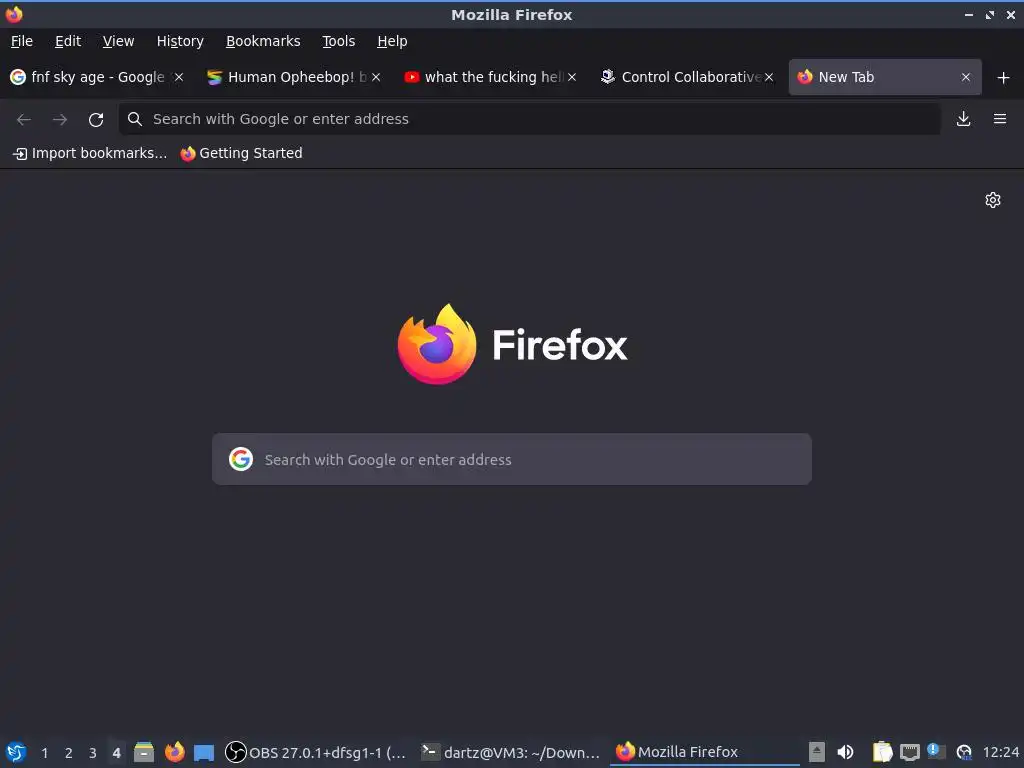Open the 'Getting Started' bookmark
This screenshot has width=1024, height=768.
coord(242,153)
